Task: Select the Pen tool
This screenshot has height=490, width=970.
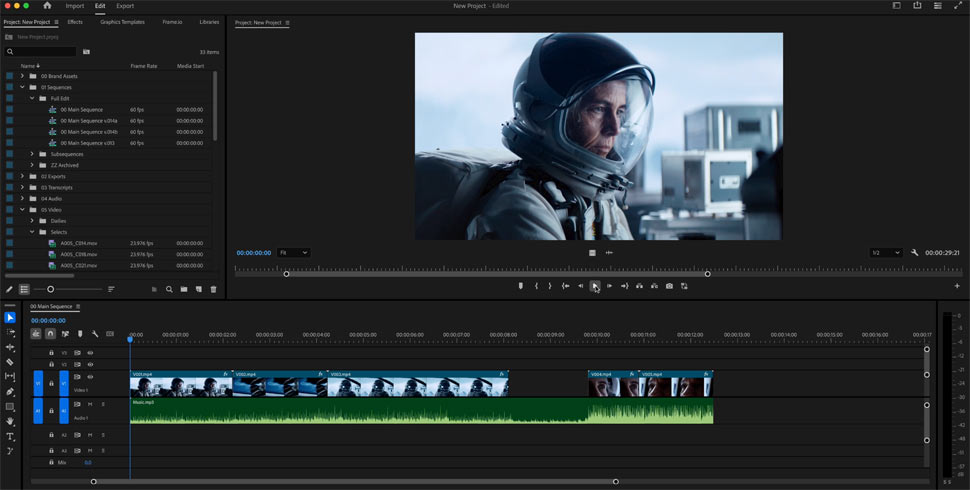Action: (10, 392)
